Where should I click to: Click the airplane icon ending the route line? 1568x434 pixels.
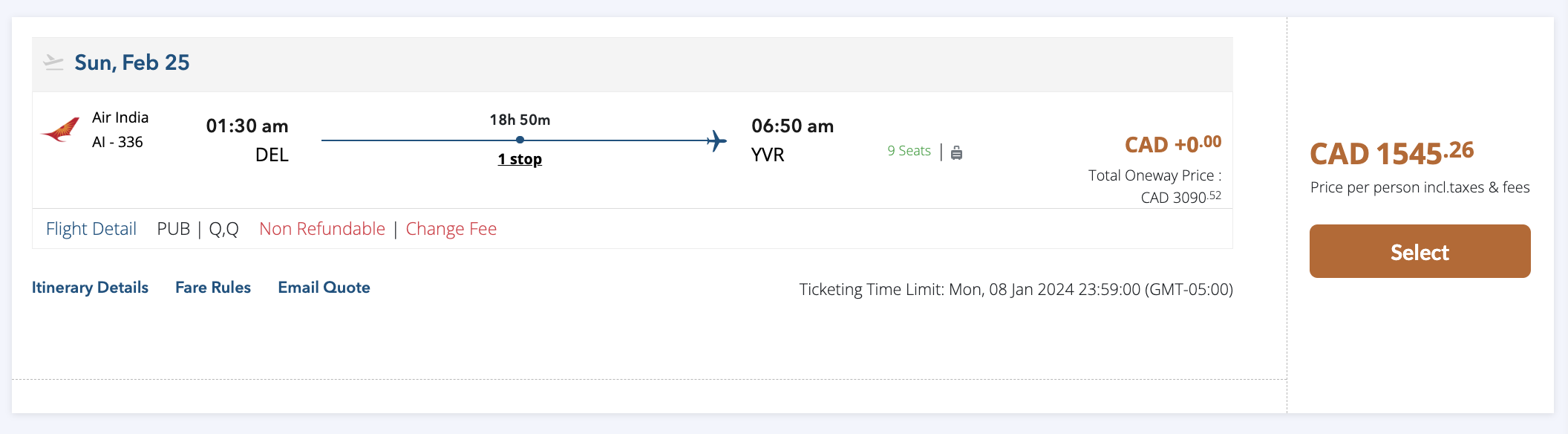(716, 140)
